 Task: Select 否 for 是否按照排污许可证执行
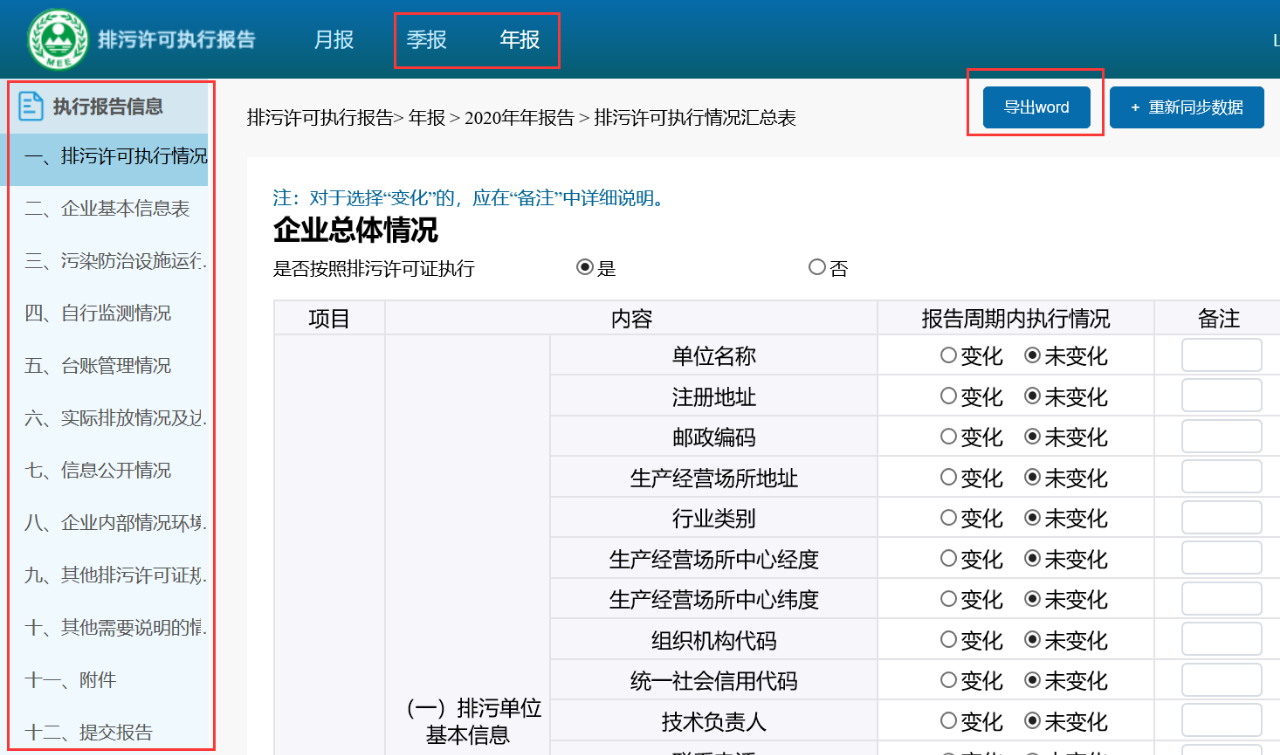pyautogui.click(x=813, y=267)
